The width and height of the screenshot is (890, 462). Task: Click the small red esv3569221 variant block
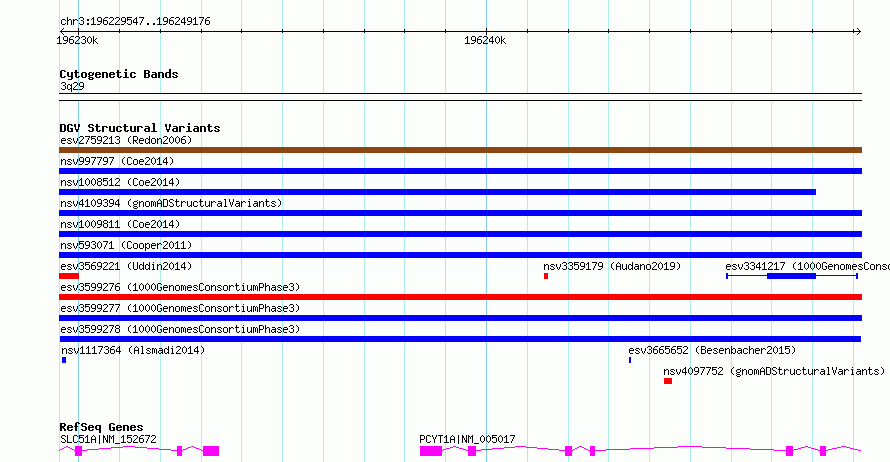(69, 276)
